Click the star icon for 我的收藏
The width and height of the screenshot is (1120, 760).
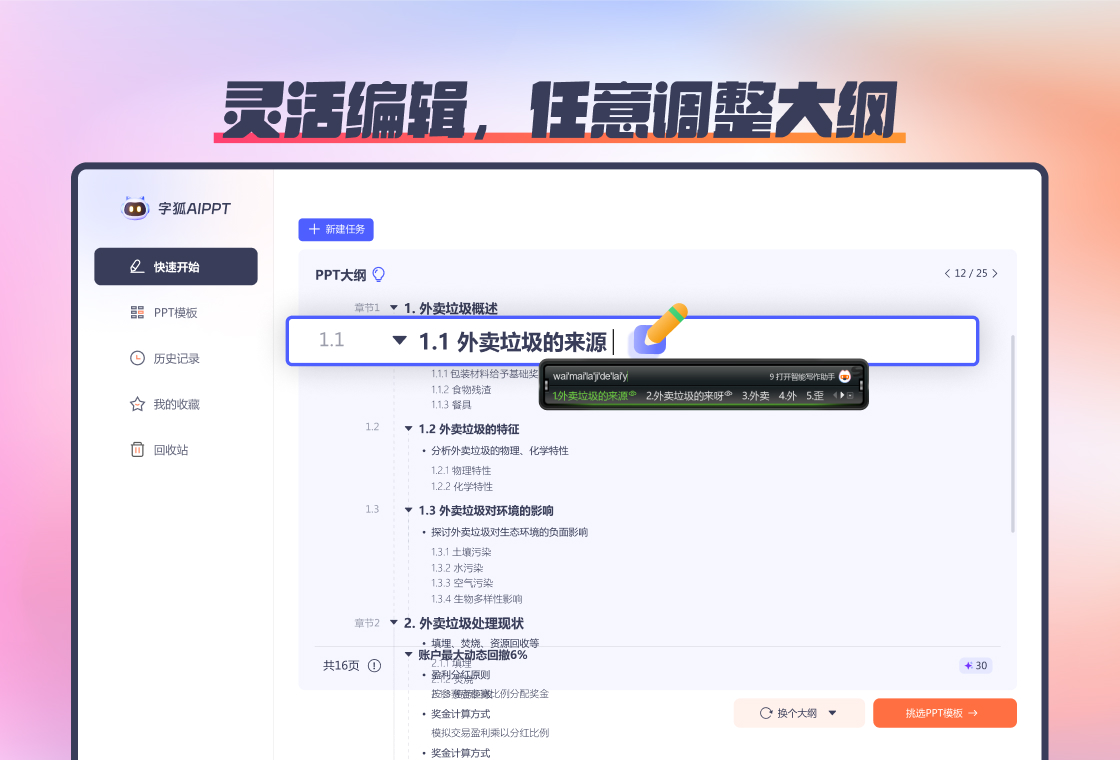click(x=137, y=404)
